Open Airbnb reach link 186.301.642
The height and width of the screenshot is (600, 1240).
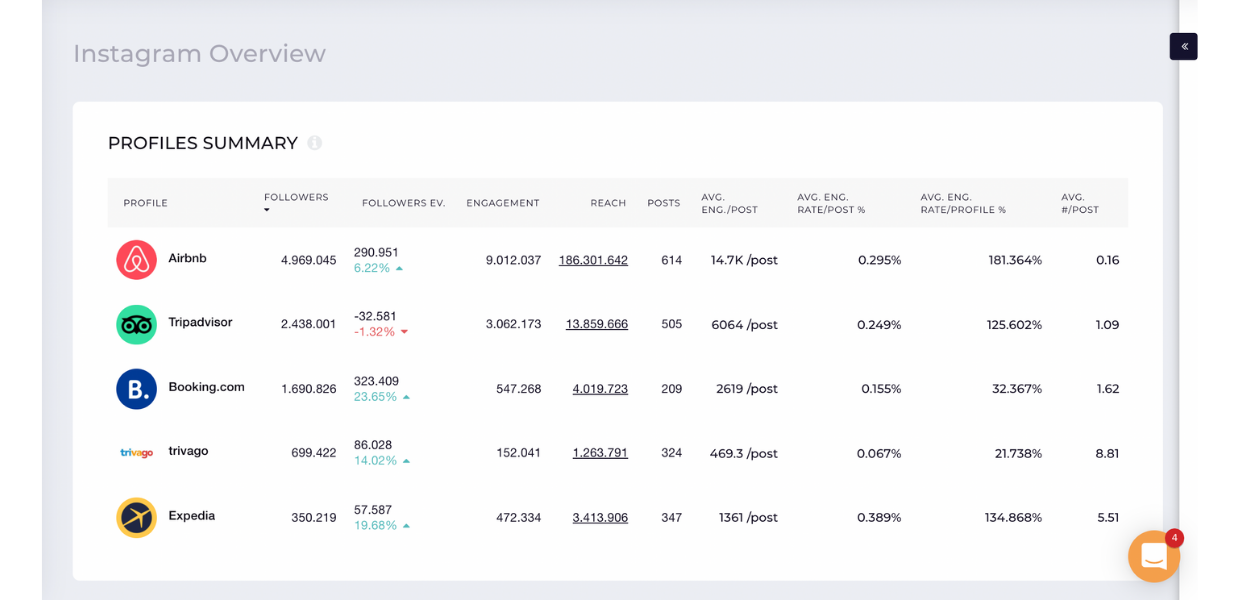(x=593, y=260)
